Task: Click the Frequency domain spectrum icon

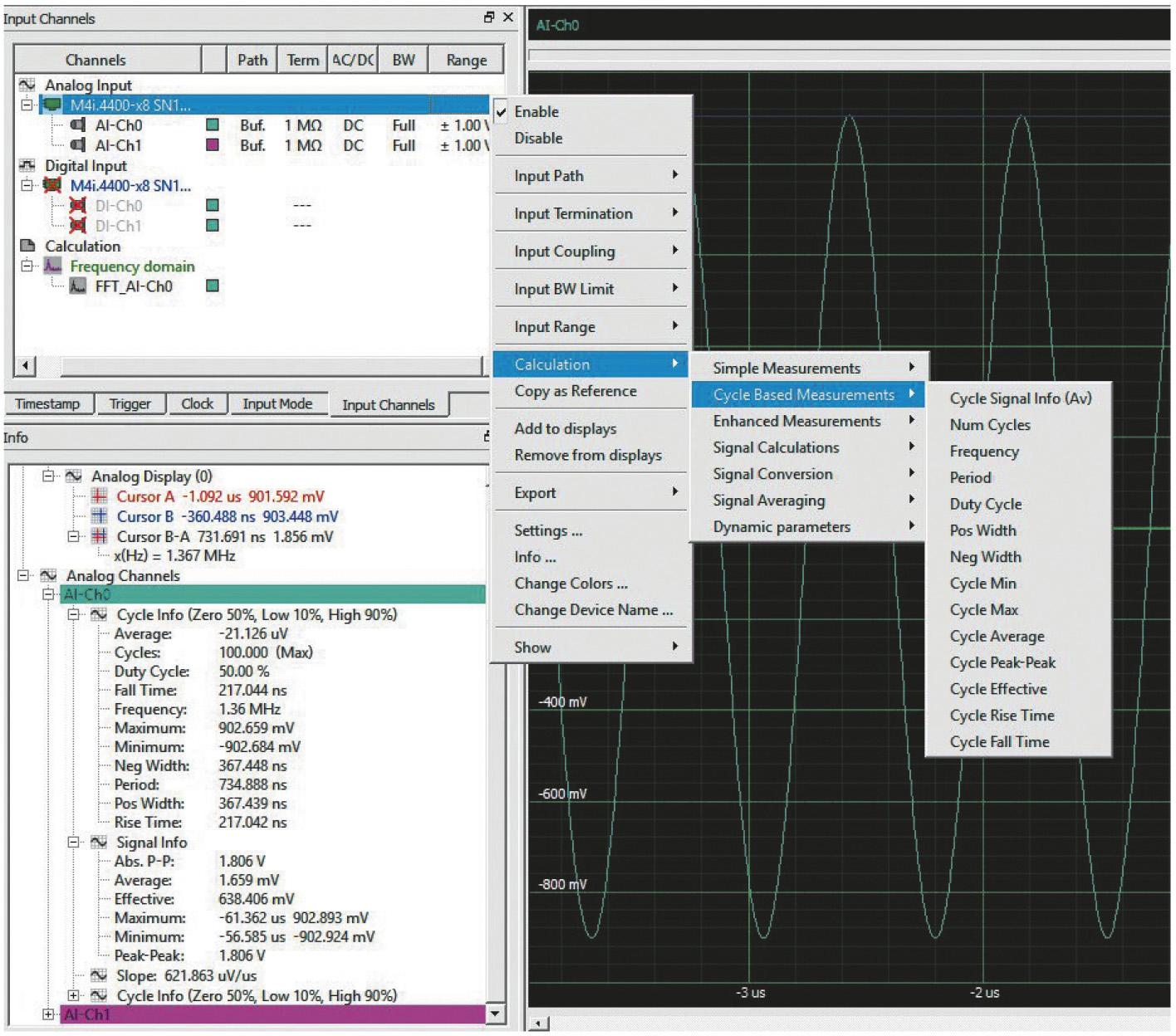Action: pyautogui.click(x=52, y=266)
